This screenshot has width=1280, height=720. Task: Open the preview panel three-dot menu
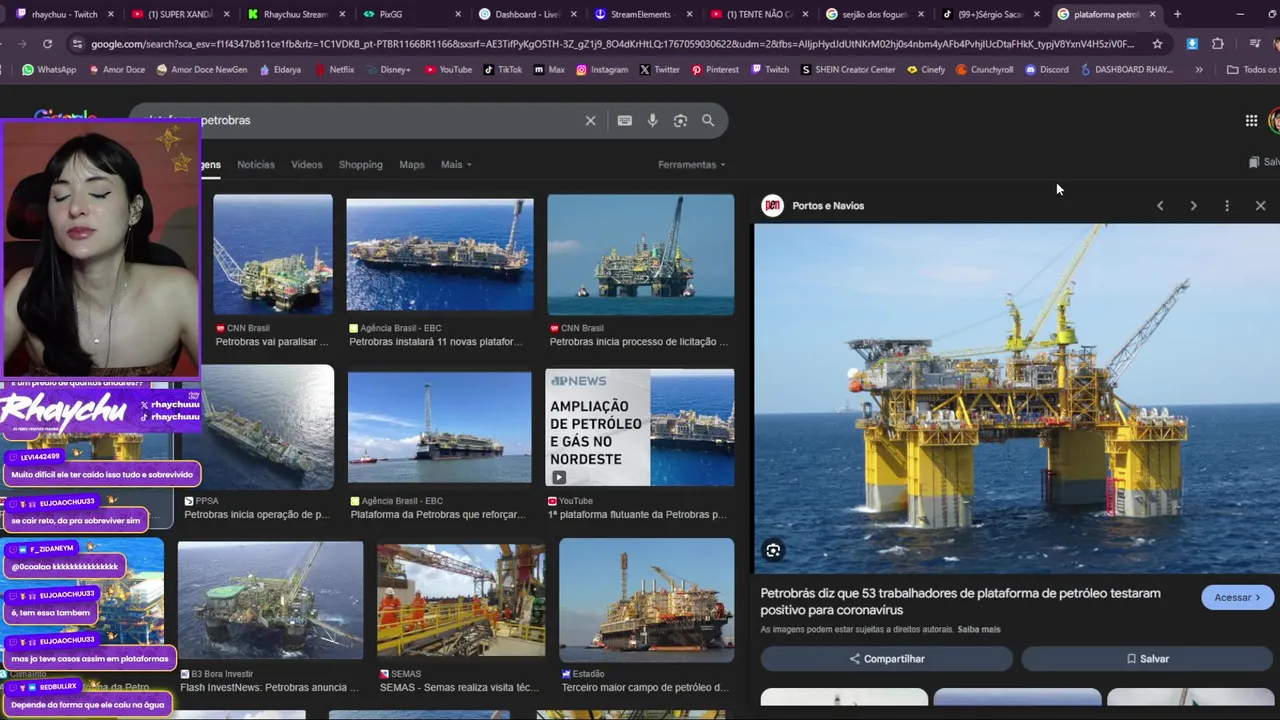1227,205
